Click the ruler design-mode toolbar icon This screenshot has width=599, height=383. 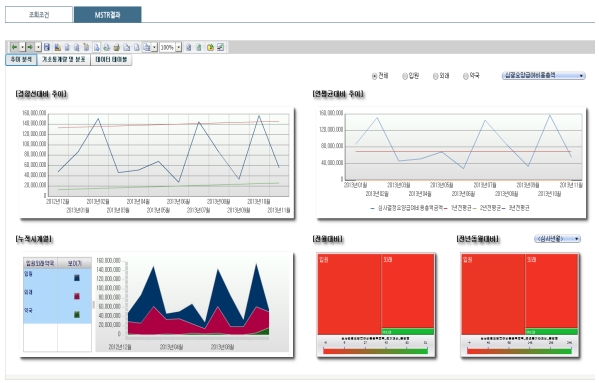tap(58, 47)
